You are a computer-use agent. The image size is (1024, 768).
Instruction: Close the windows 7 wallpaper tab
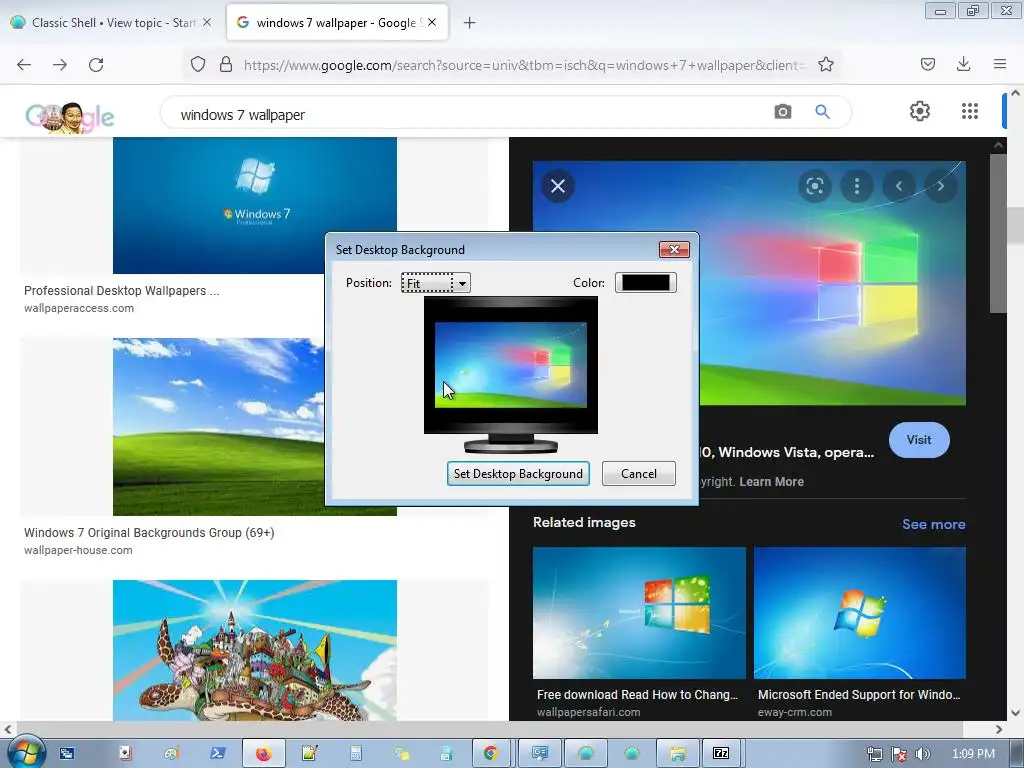[x=432, y=23]
